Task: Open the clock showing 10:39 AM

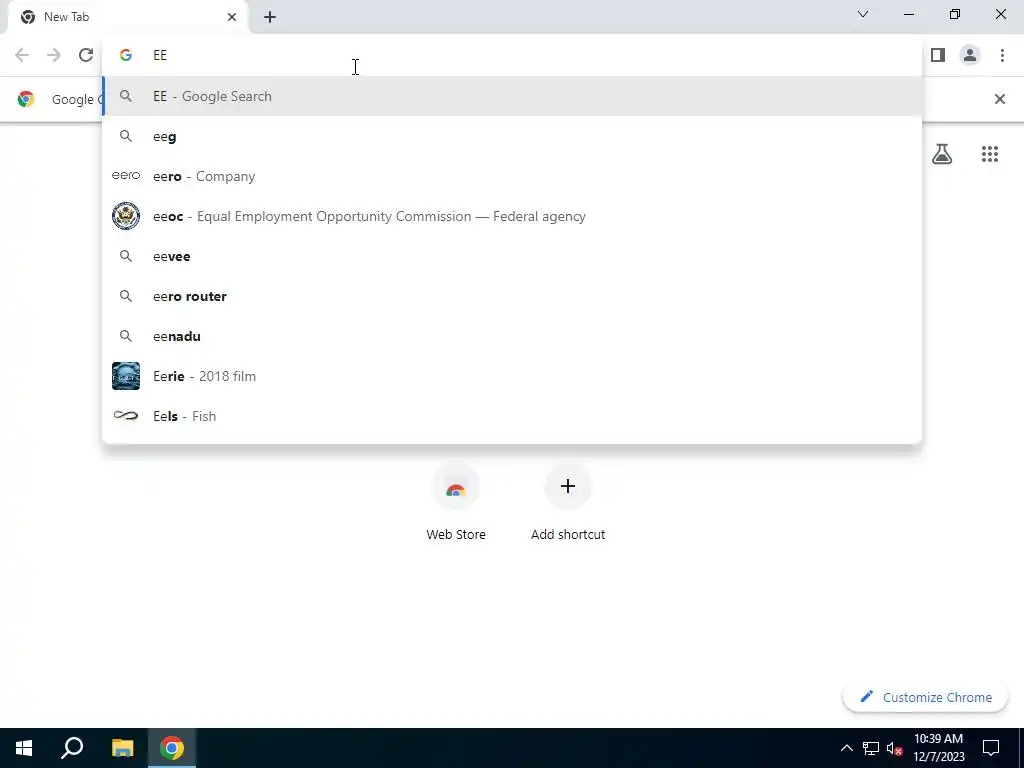Action: tap(938, 748)
